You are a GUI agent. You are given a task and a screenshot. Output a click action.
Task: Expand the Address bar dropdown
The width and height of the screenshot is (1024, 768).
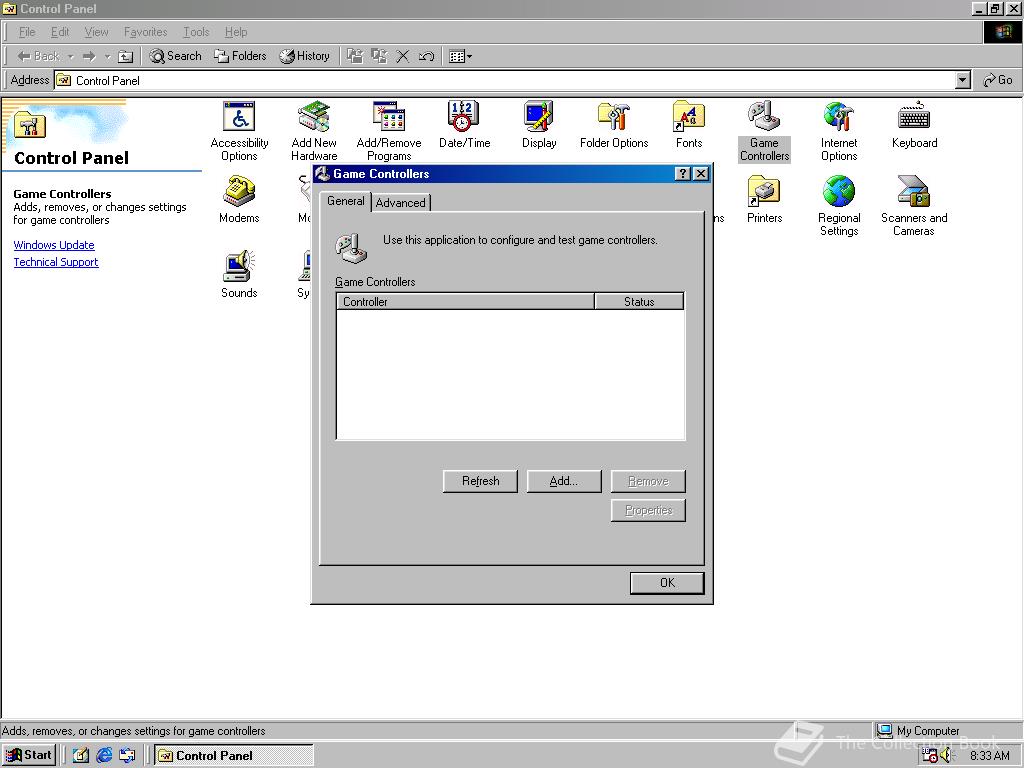961,80
